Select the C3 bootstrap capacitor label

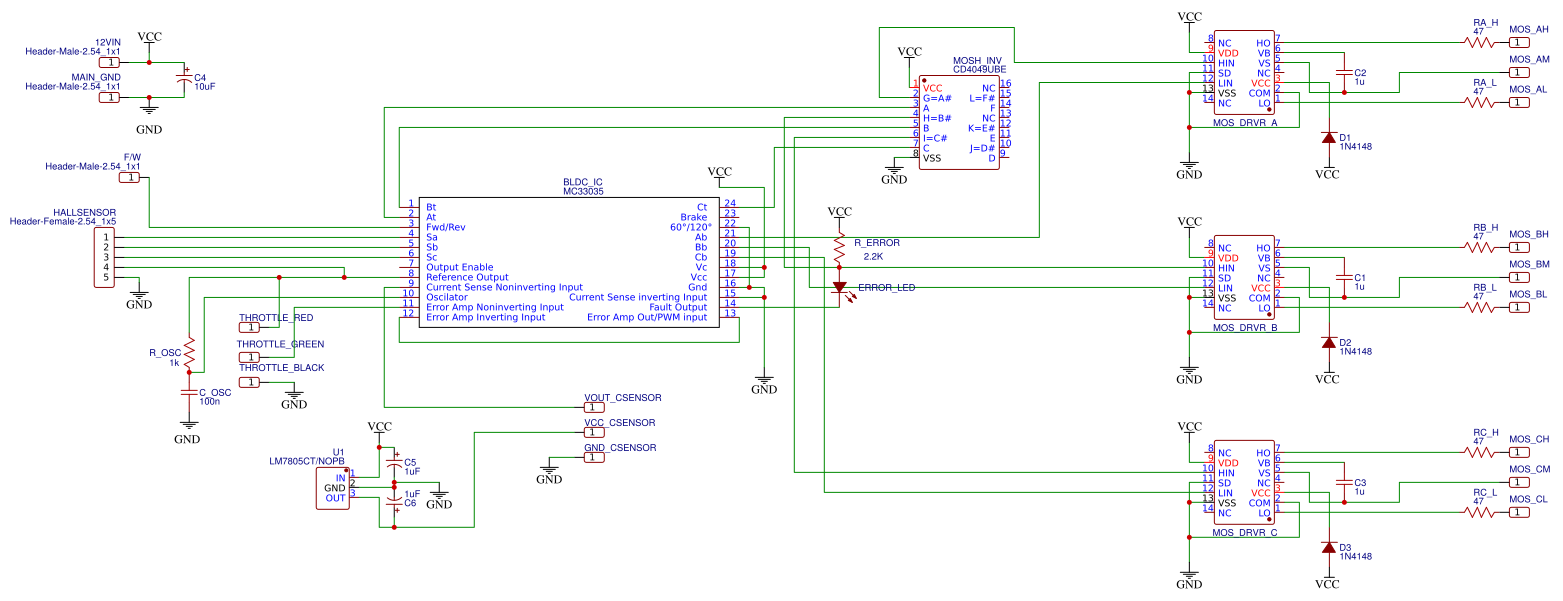1360,482
